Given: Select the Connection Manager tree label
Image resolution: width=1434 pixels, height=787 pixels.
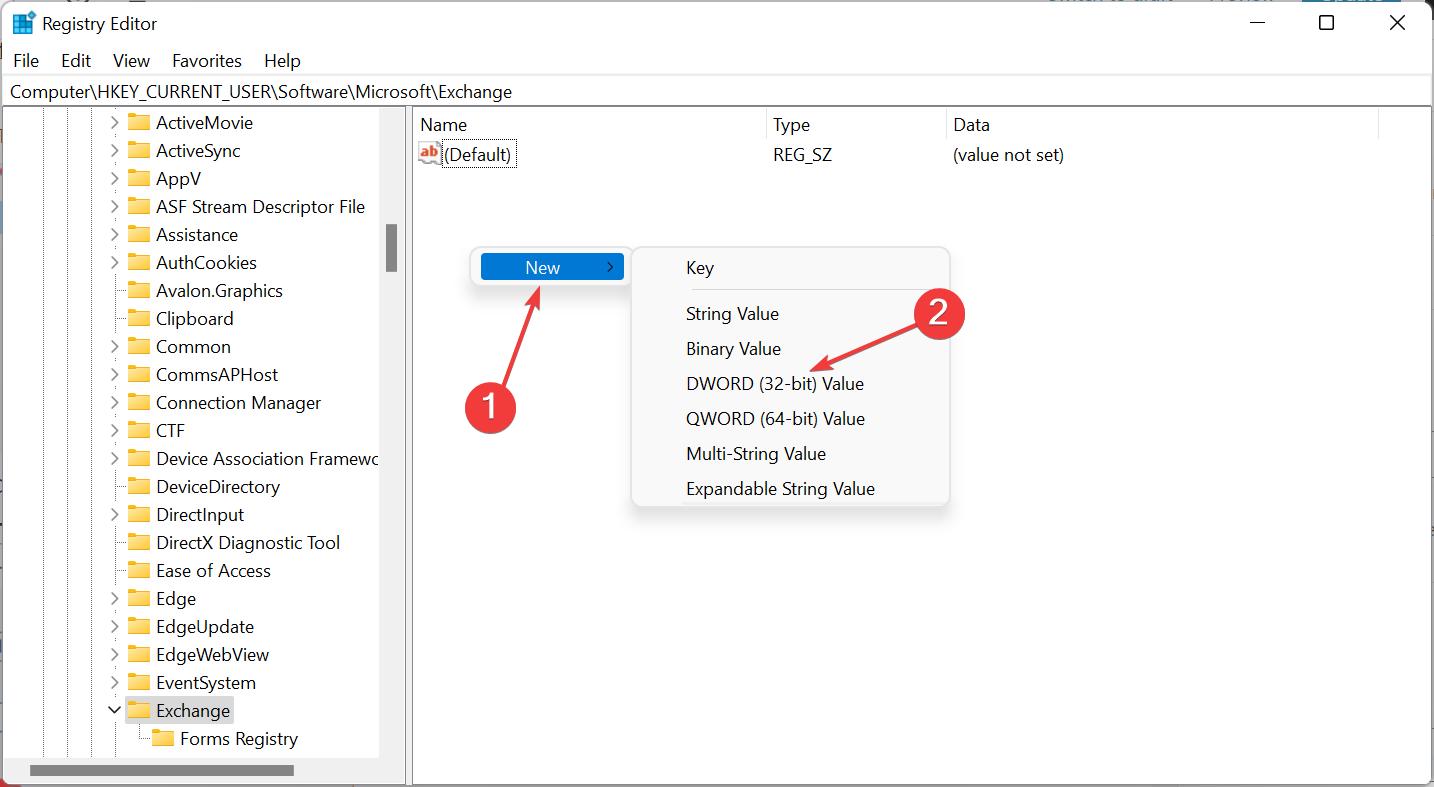Looking at the screenshot, I should (238, 403).
